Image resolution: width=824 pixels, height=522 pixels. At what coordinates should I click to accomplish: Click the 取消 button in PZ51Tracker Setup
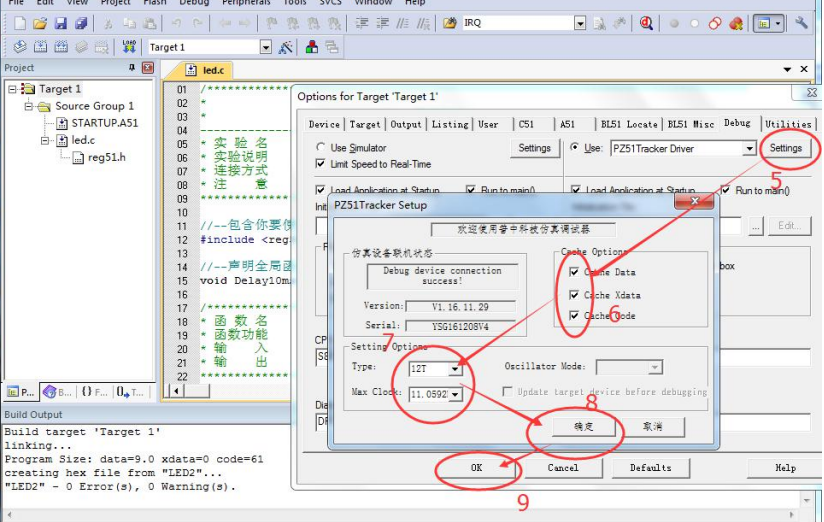653,426
